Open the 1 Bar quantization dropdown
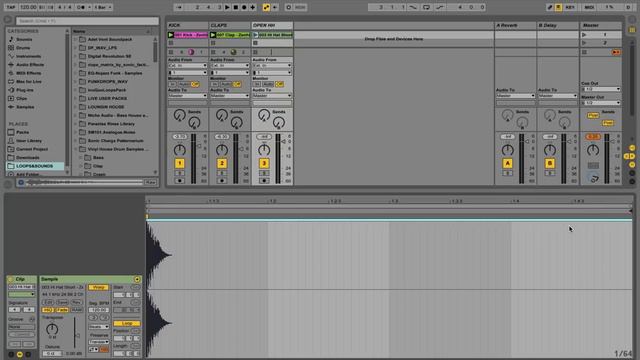Image resolution: width=640 pixels, height=360 pixels. click(x=102, y=7)
